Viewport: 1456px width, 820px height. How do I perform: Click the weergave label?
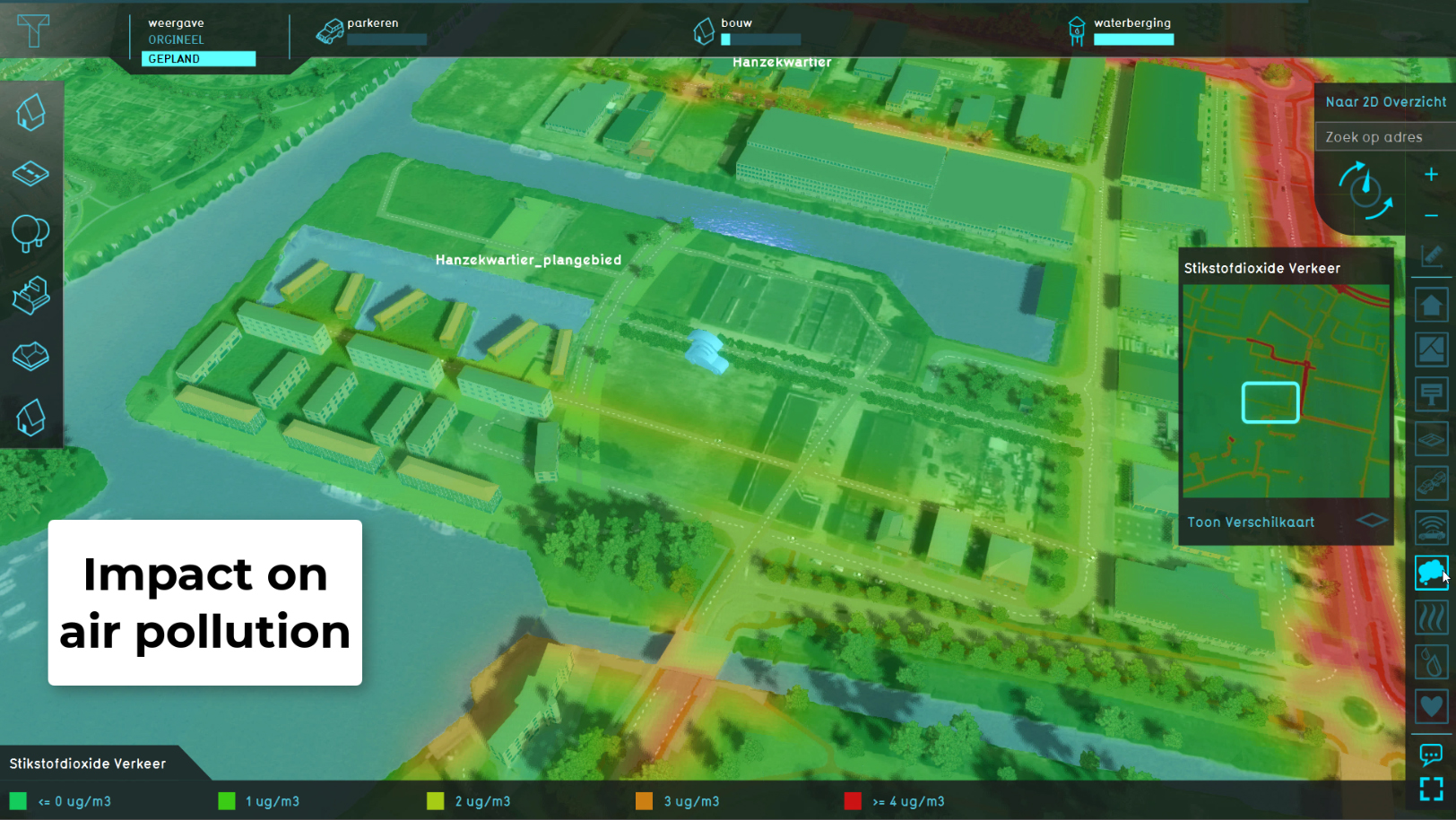pos(176,22)
